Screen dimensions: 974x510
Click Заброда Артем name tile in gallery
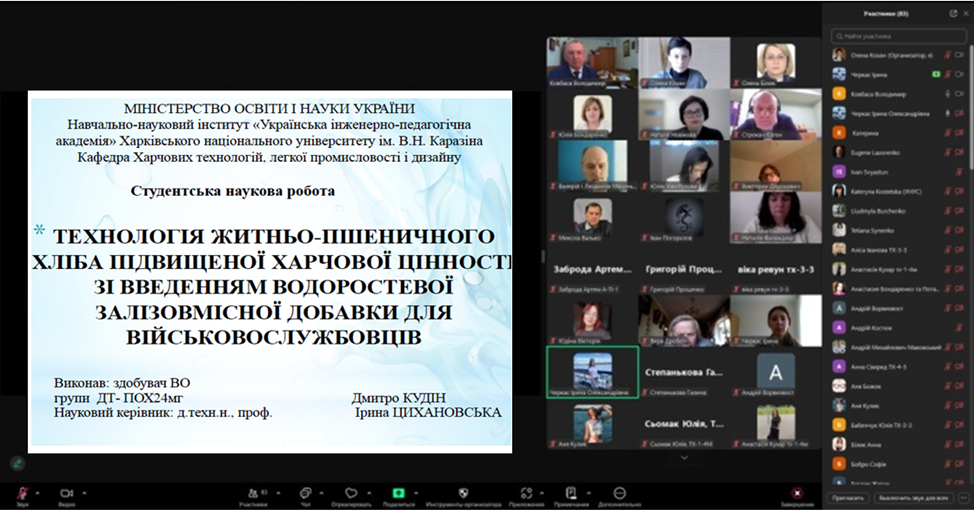[592, 269]
